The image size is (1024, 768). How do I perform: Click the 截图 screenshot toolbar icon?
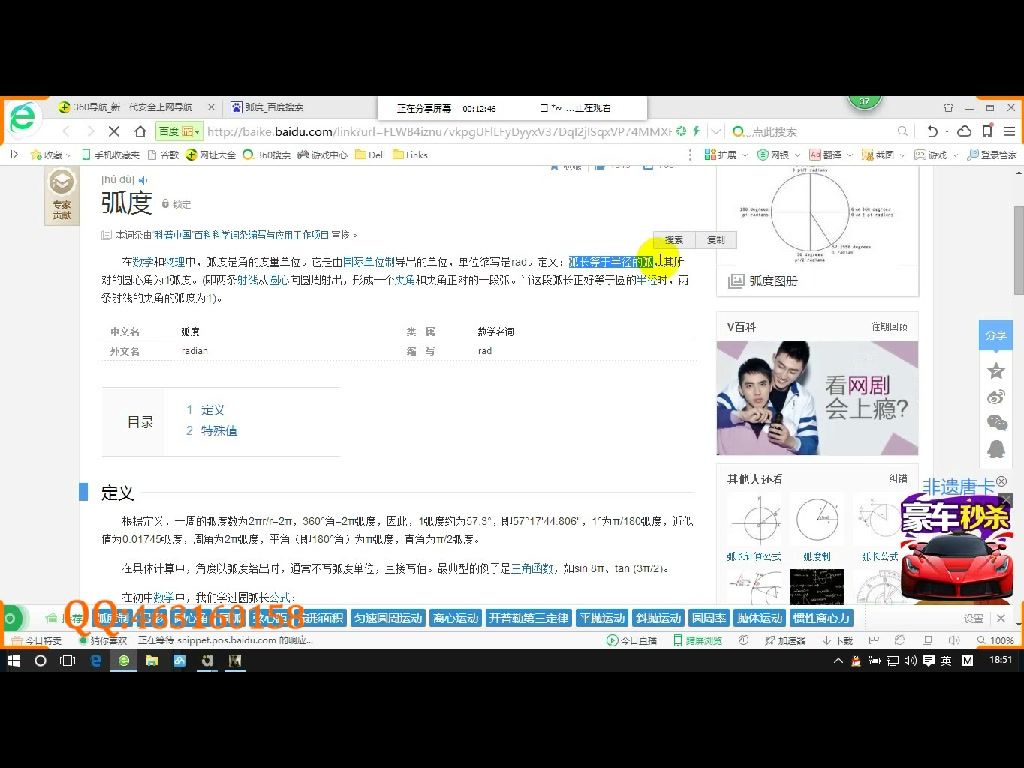pyautogui.click(x=873, y=154)
